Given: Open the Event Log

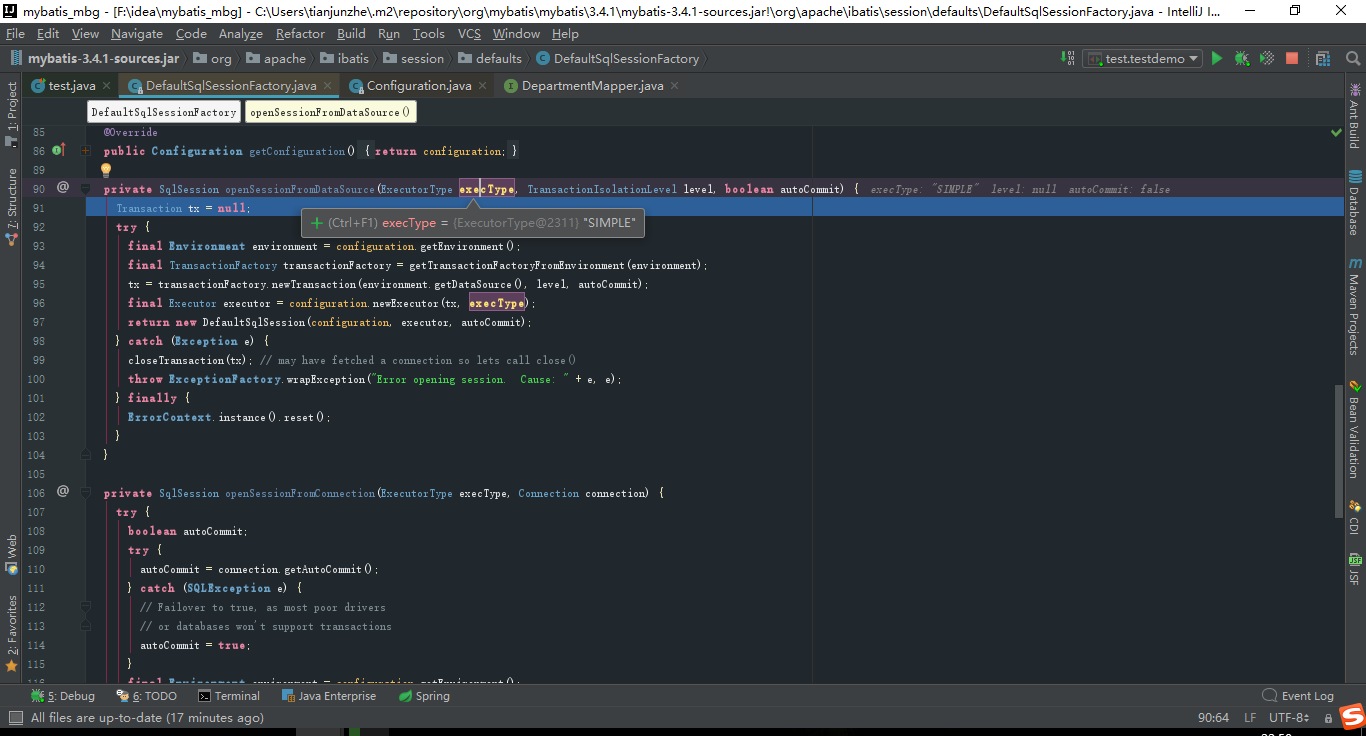Looking at the screenshot, I should click(1298, 695).
